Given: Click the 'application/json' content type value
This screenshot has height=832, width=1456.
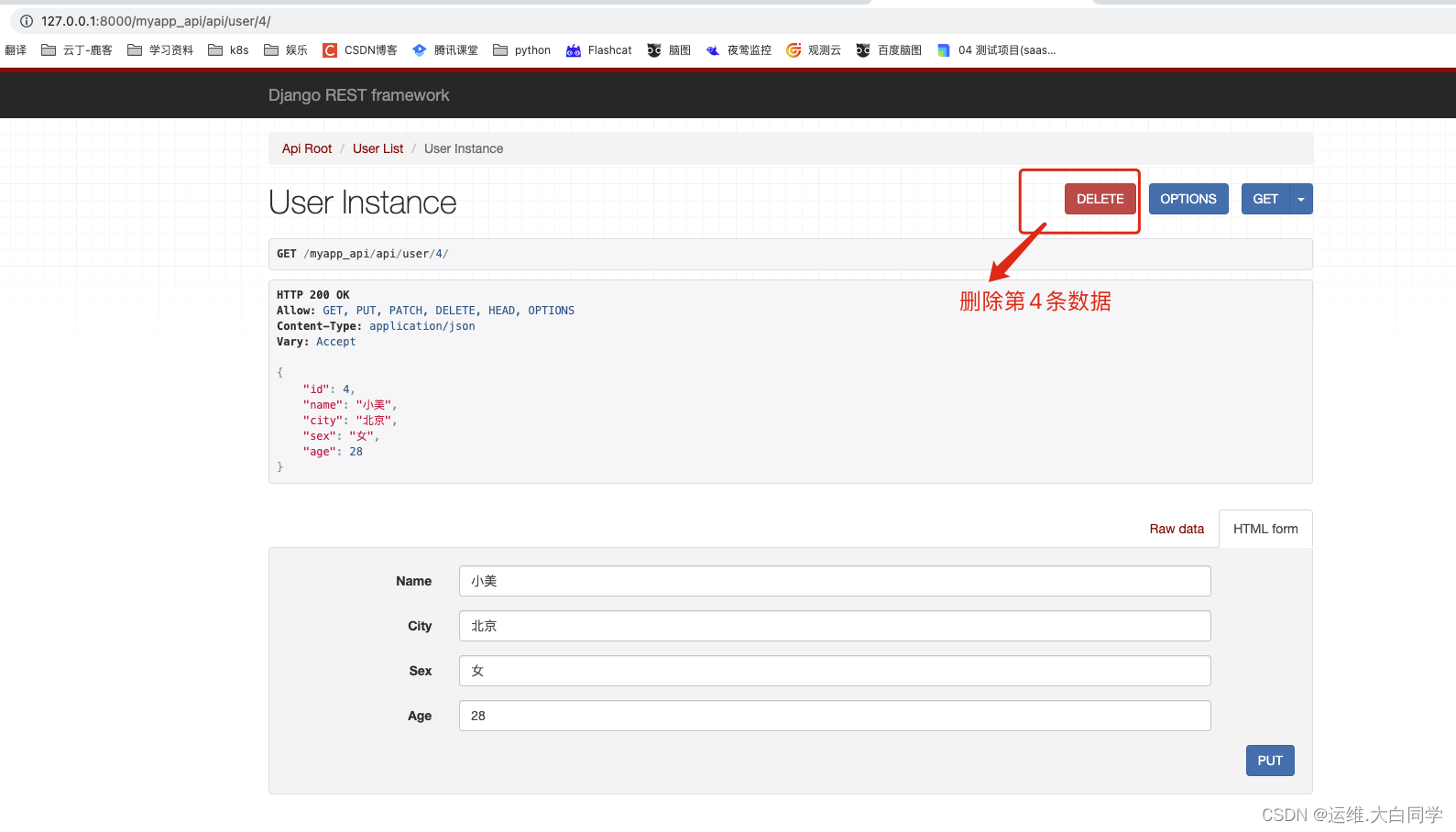Looking at the screenshot, I should click(x=422, y=326).
